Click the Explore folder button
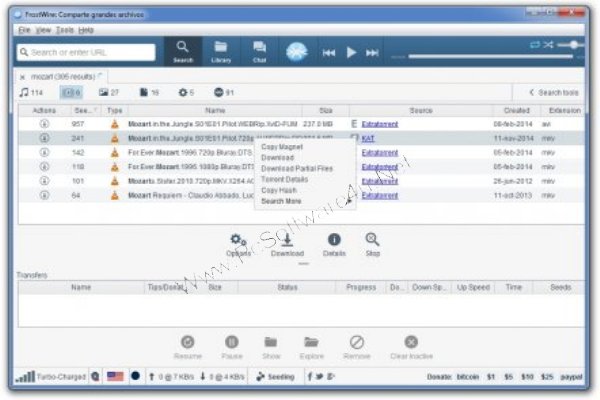The width and height of the screenshot is (600, 400). pos(311,347)
